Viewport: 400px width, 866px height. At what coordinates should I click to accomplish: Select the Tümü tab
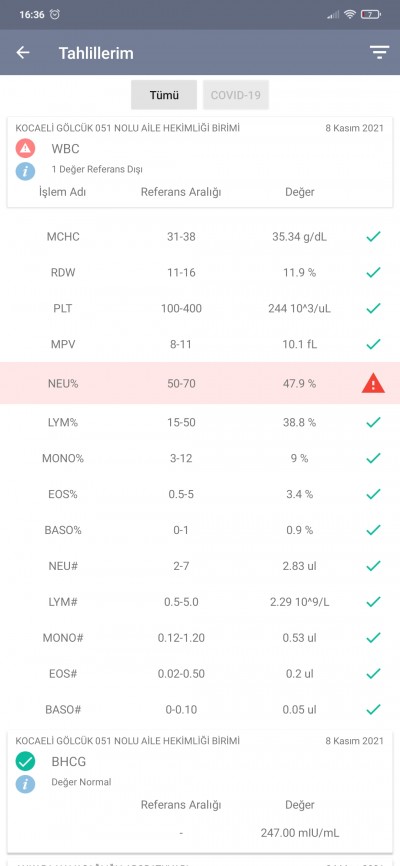pyautogui.click(x=164, y=95)
